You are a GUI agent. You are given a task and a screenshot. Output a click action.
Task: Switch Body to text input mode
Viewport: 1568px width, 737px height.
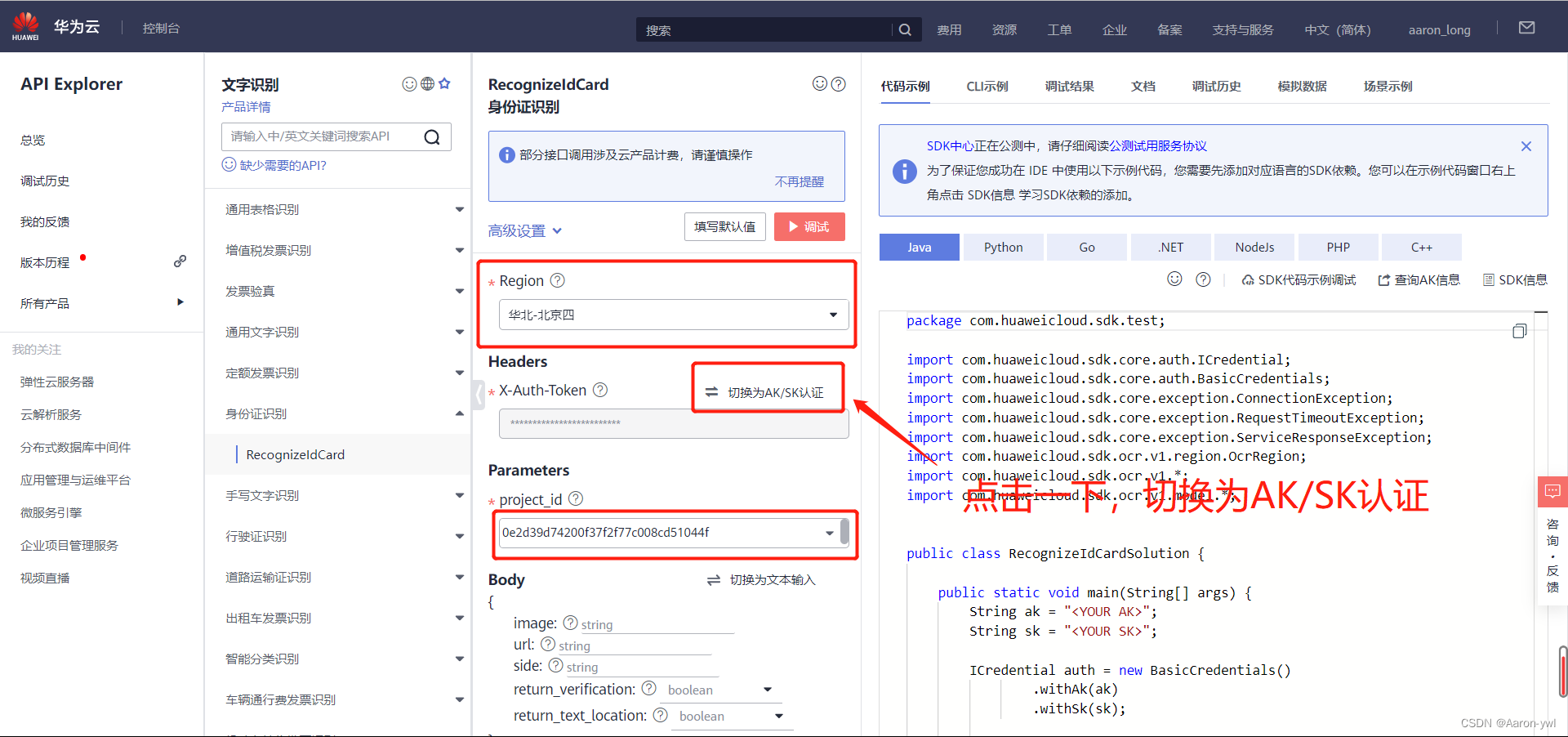(x=761, y=579)
